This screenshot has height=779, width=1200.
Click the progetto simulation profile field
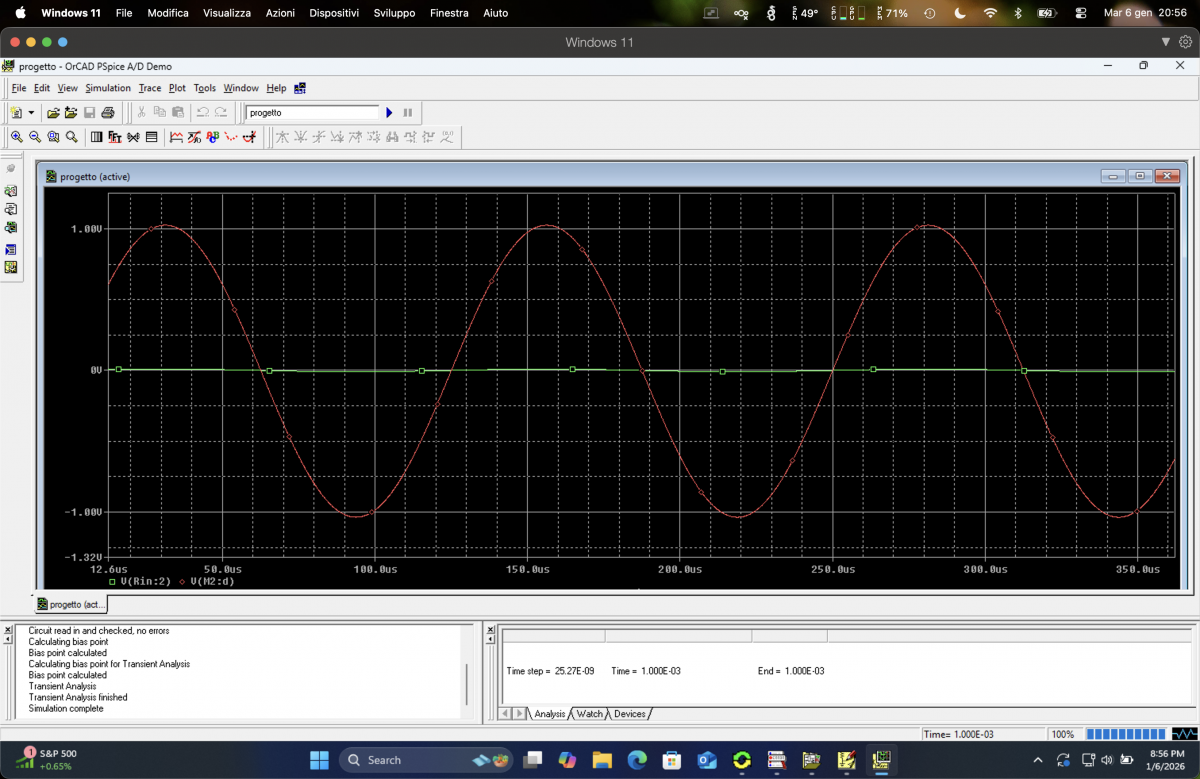coord(312,113)
